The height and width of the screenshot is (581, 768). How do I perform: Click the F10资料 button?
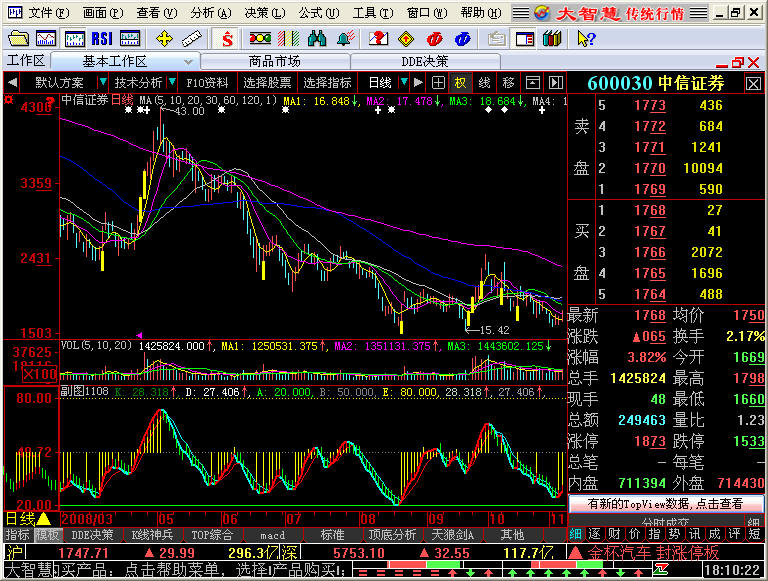tap(207, 83)
